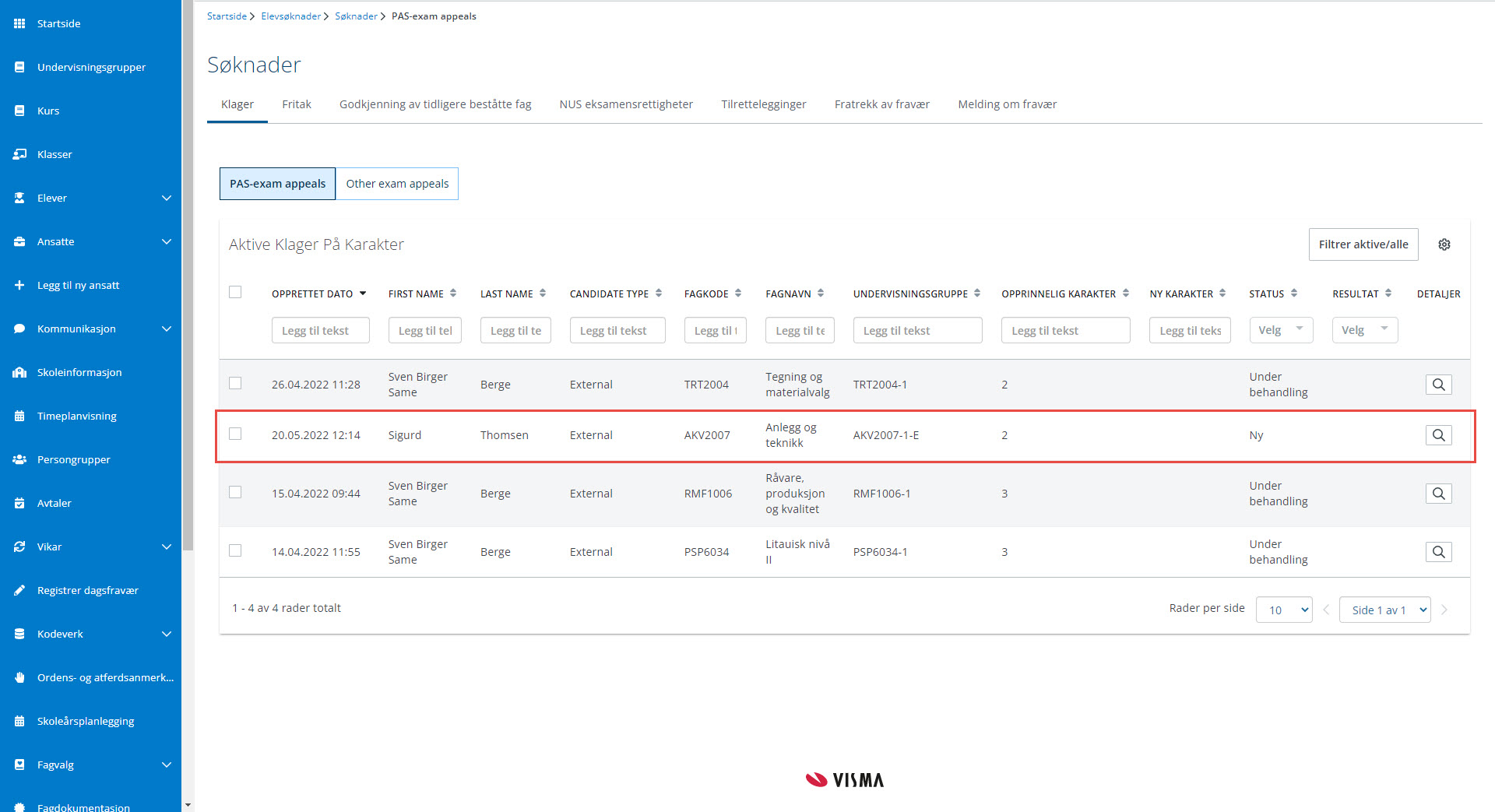Image resolution: width=1495 pixels, height=812 pixels.
Task: Click the Klasser sidebar icon
Action: [x=19, y=154]
